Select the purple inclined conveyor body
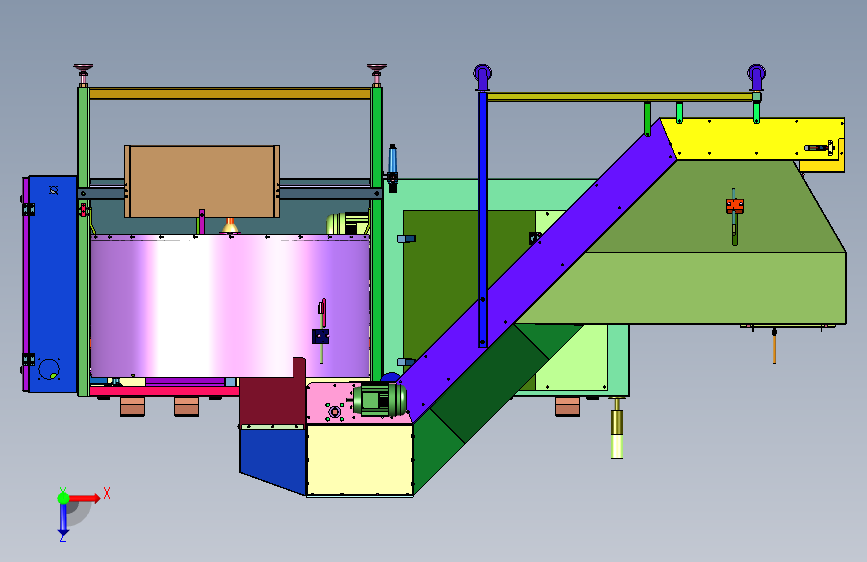 click(x=536, y=271)
